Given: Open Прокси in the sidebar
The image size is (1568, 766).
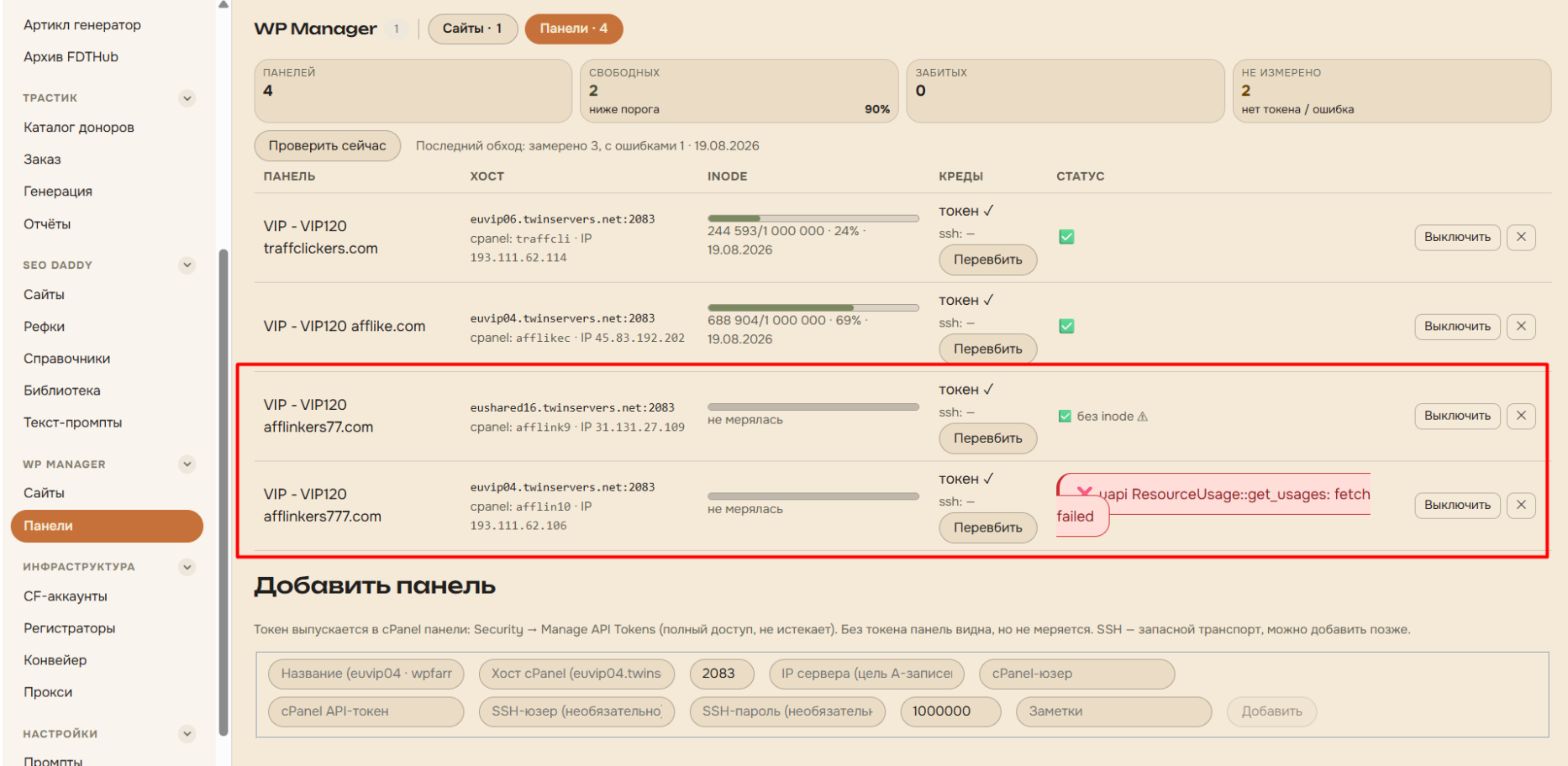Looking at the screenshot, I should (x=48, y=692).
